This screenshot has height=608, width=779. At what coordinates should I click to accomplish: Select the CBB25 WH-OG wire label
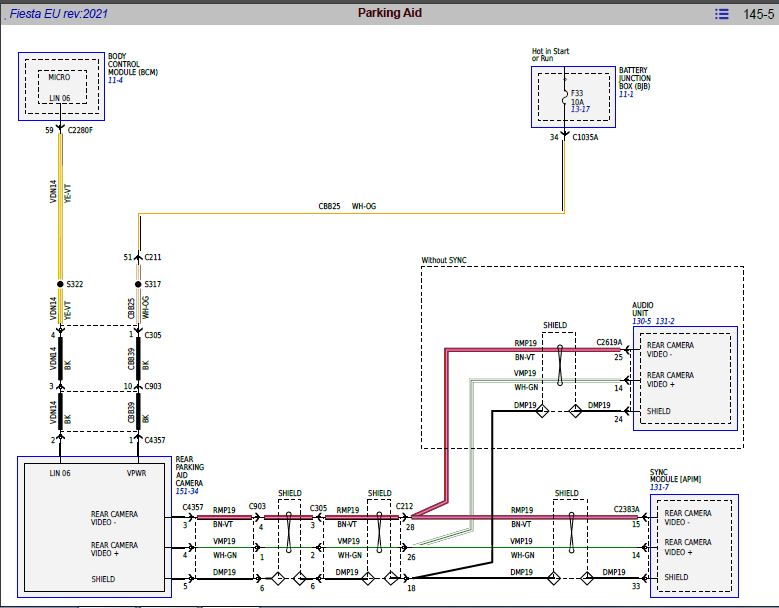coord(347,206)
